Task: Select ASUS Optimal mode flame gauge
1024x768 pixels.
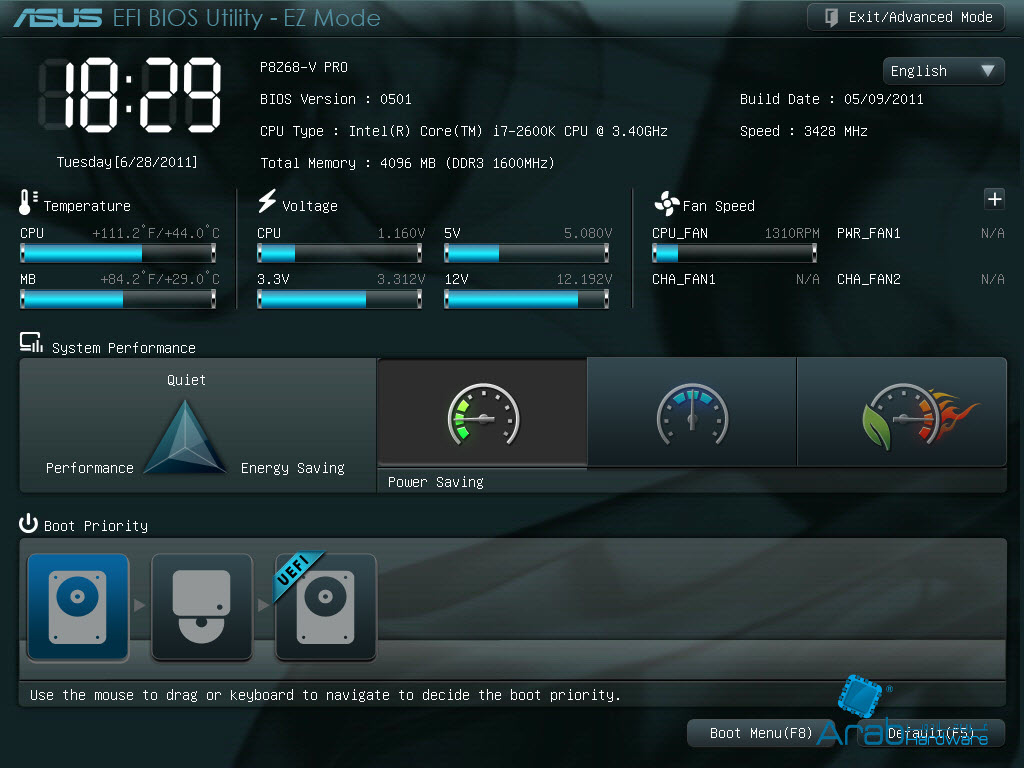Action: [x=902, y=413]
